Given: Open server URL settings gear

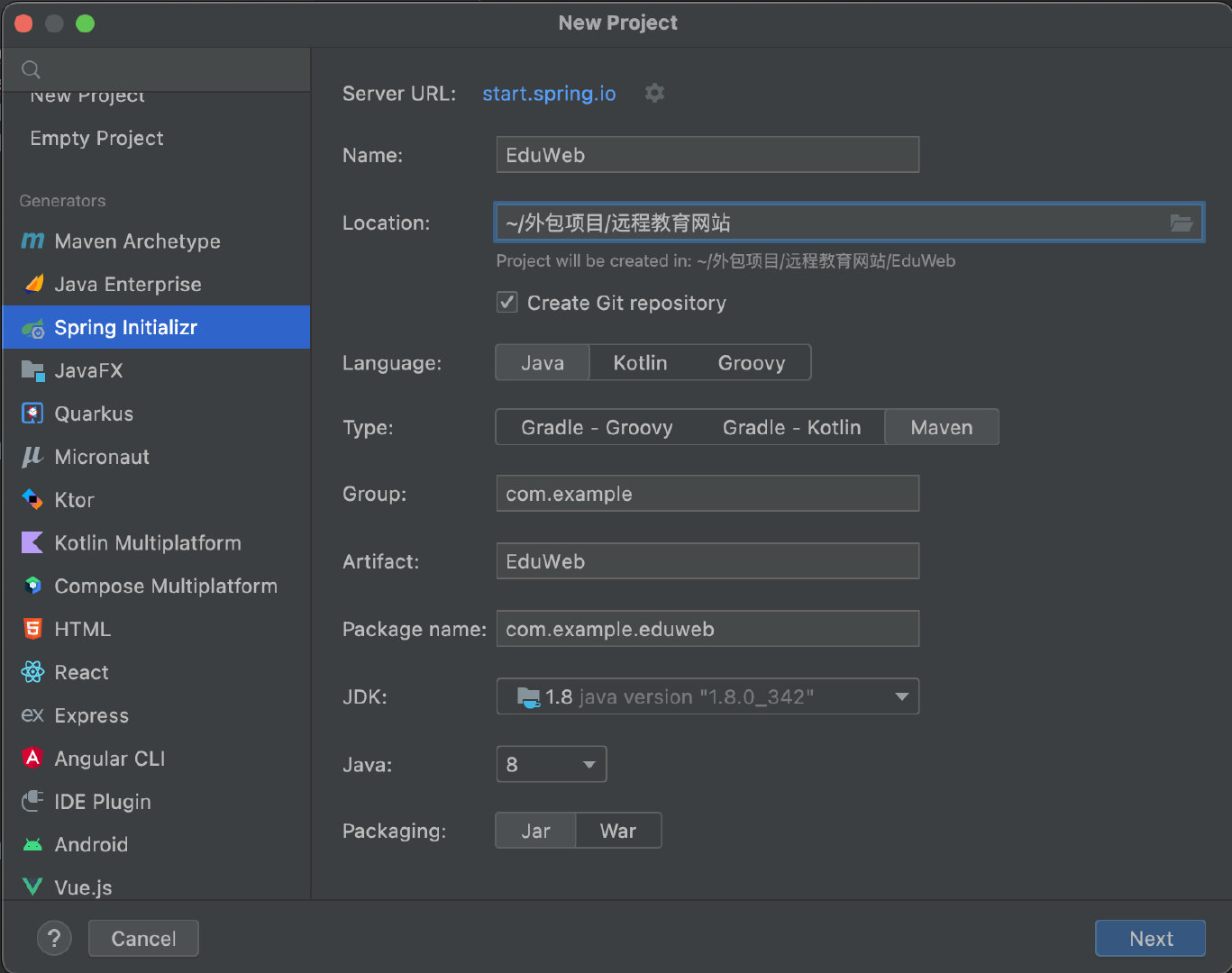Looking at the screenshot, I should 655,93.
